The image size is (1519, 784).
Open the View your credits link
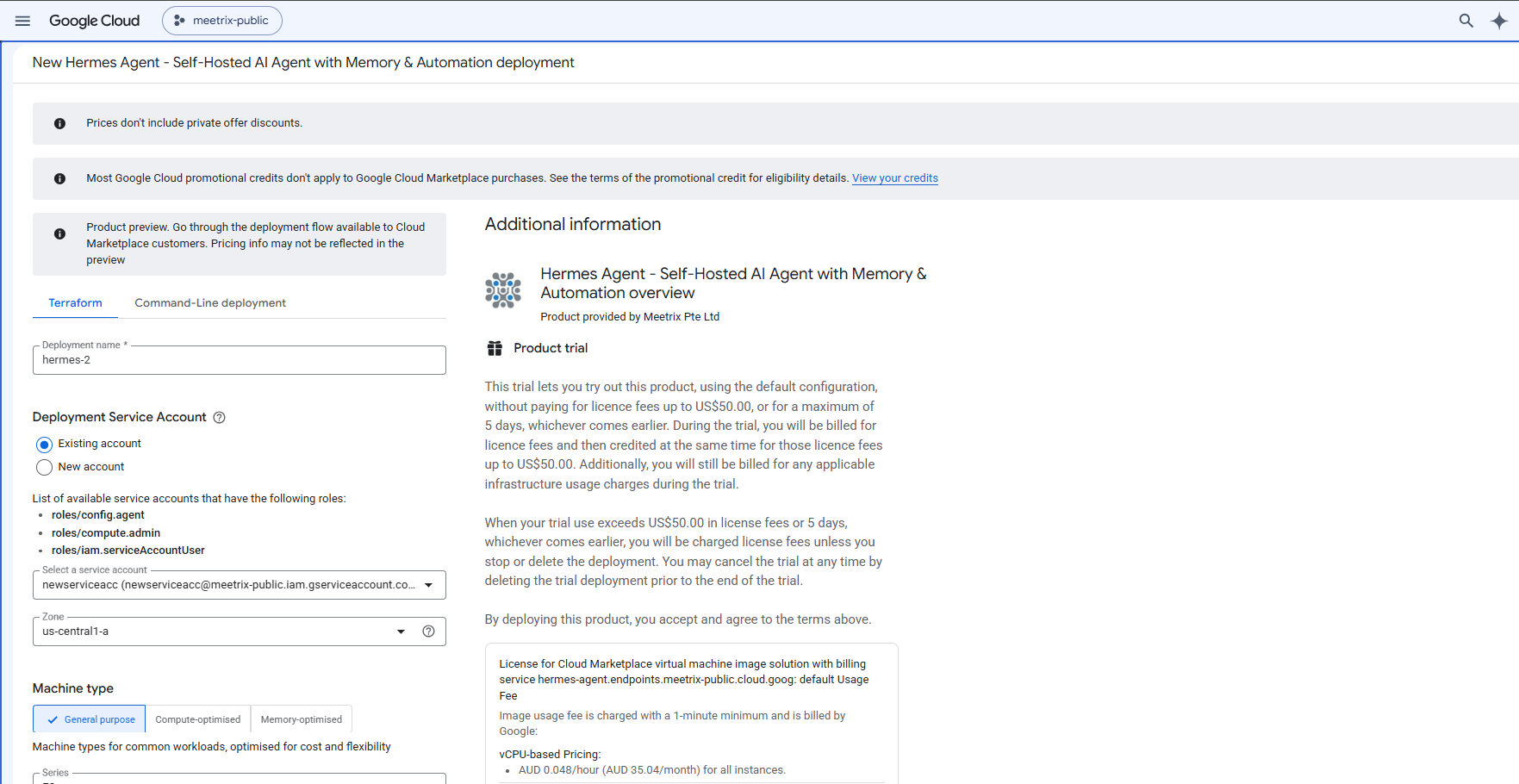(895, 178)
